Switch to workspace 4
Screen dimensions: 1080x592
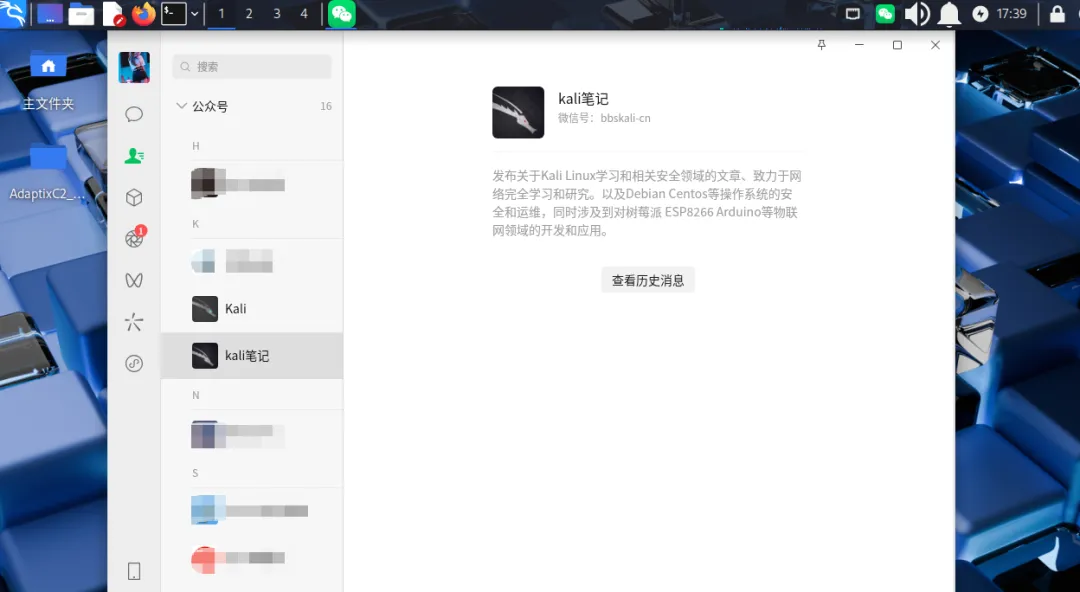click(304, 14)
